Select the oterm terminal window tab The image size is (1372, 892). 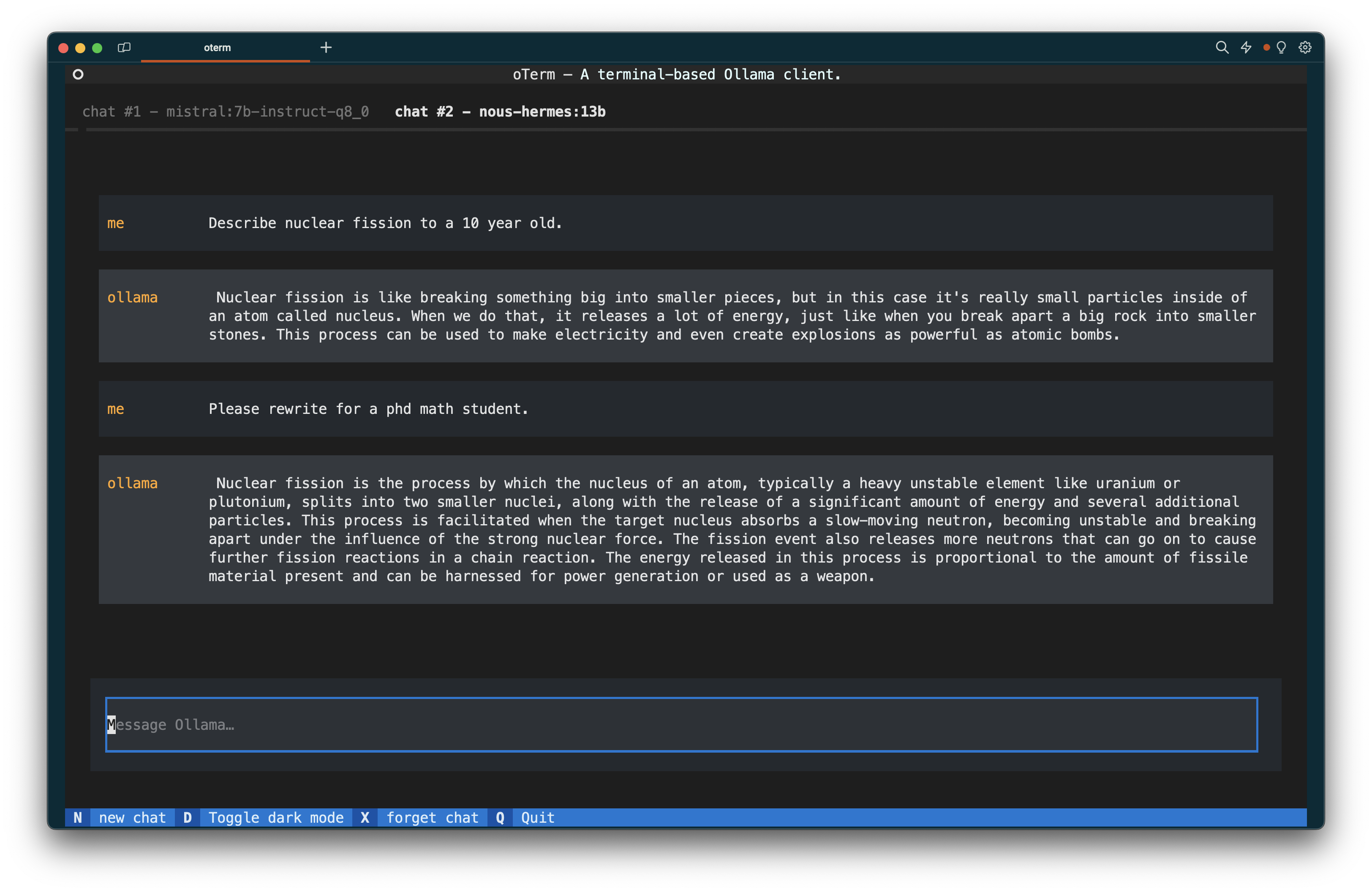[x=217, y=48]
